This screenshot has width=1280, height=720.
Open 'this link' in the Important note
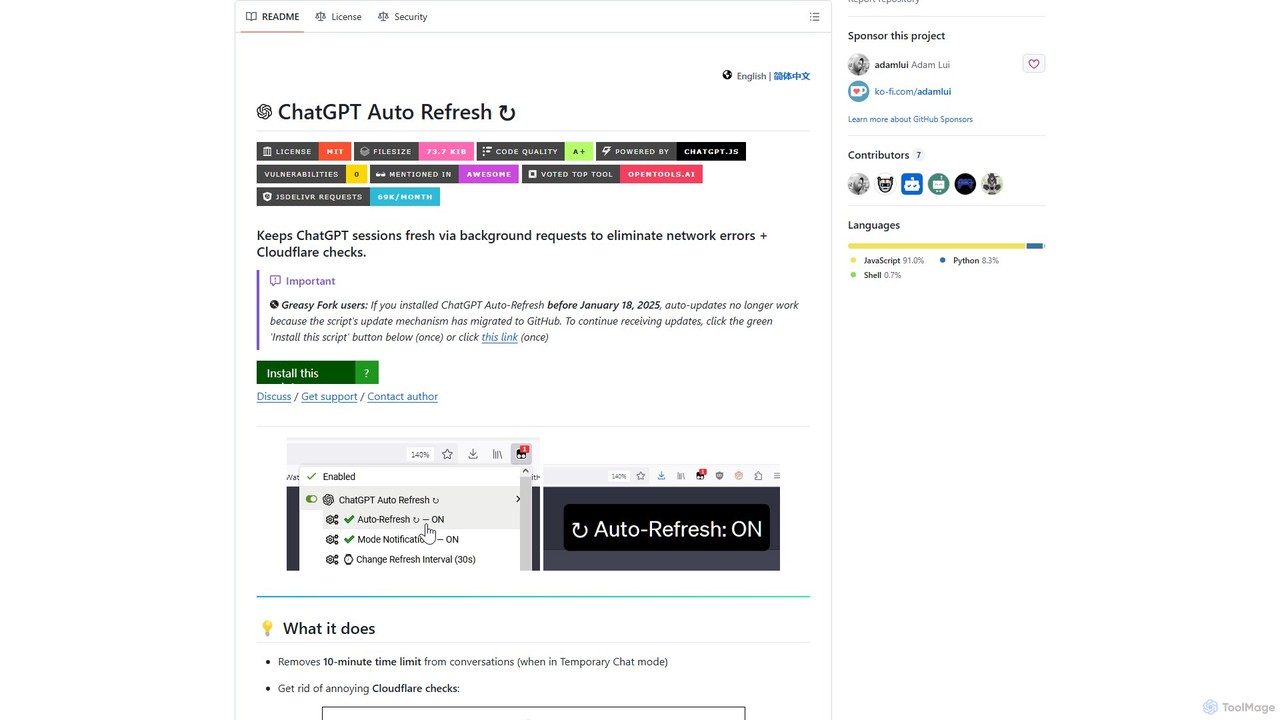500,337
